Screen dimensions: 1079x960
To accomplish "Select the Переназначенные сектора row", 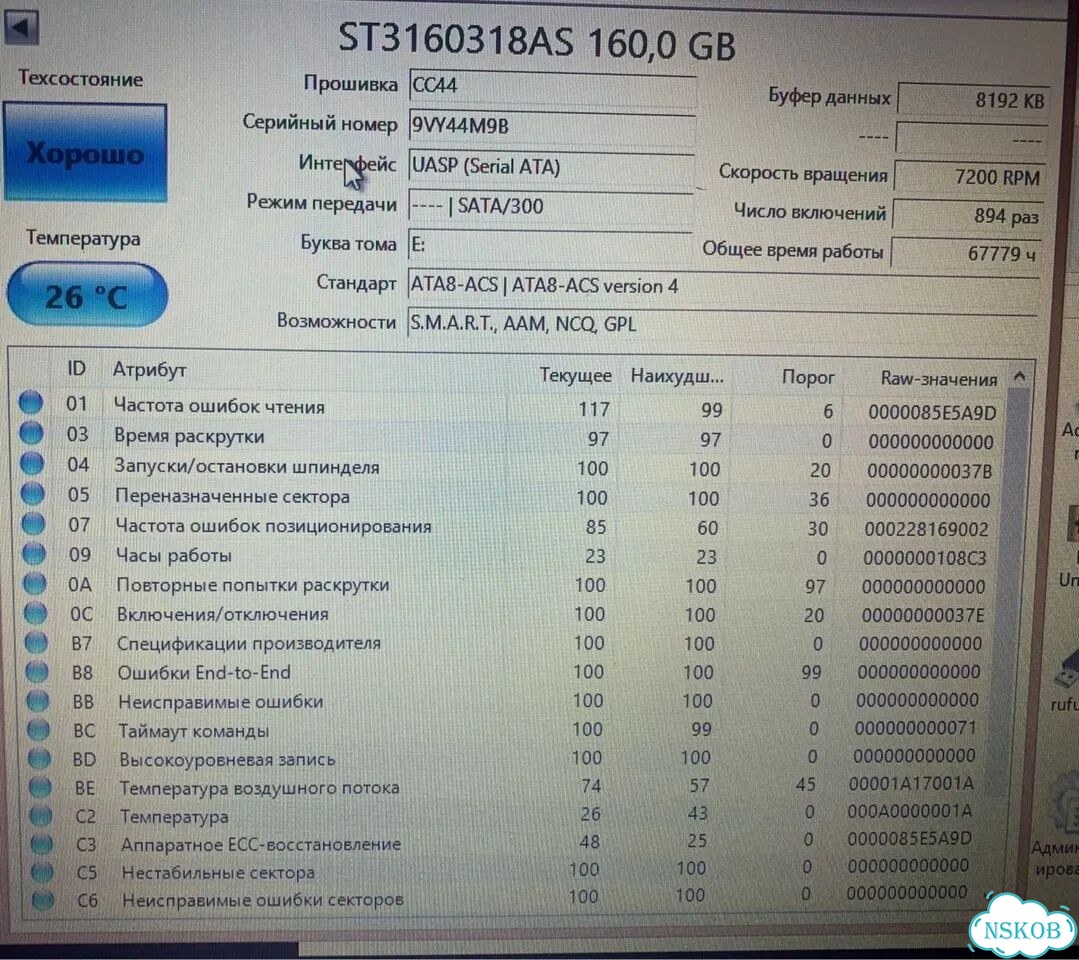I will [x=509, y=498].
